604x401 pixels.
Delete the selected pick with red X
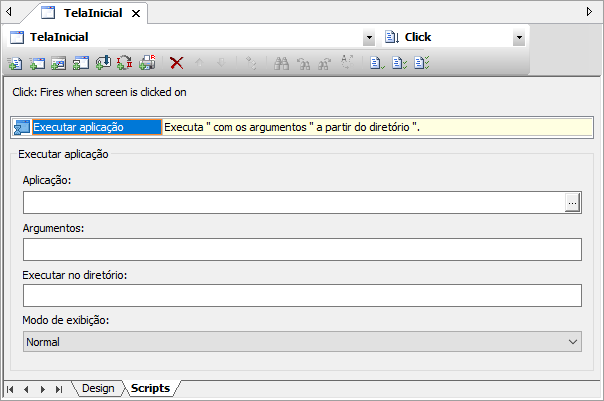coord(177,63)
